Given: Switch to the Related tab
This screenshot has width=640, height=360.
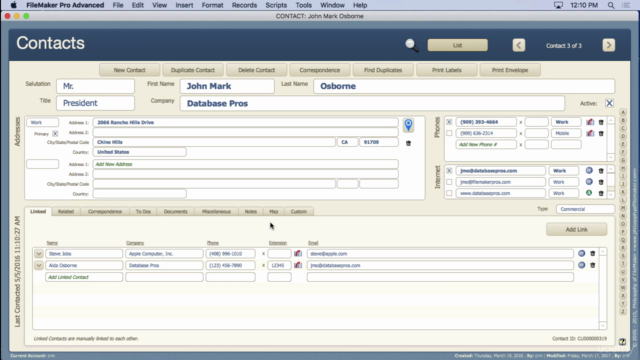Looking at the screenshot, I should coord(66,211).
